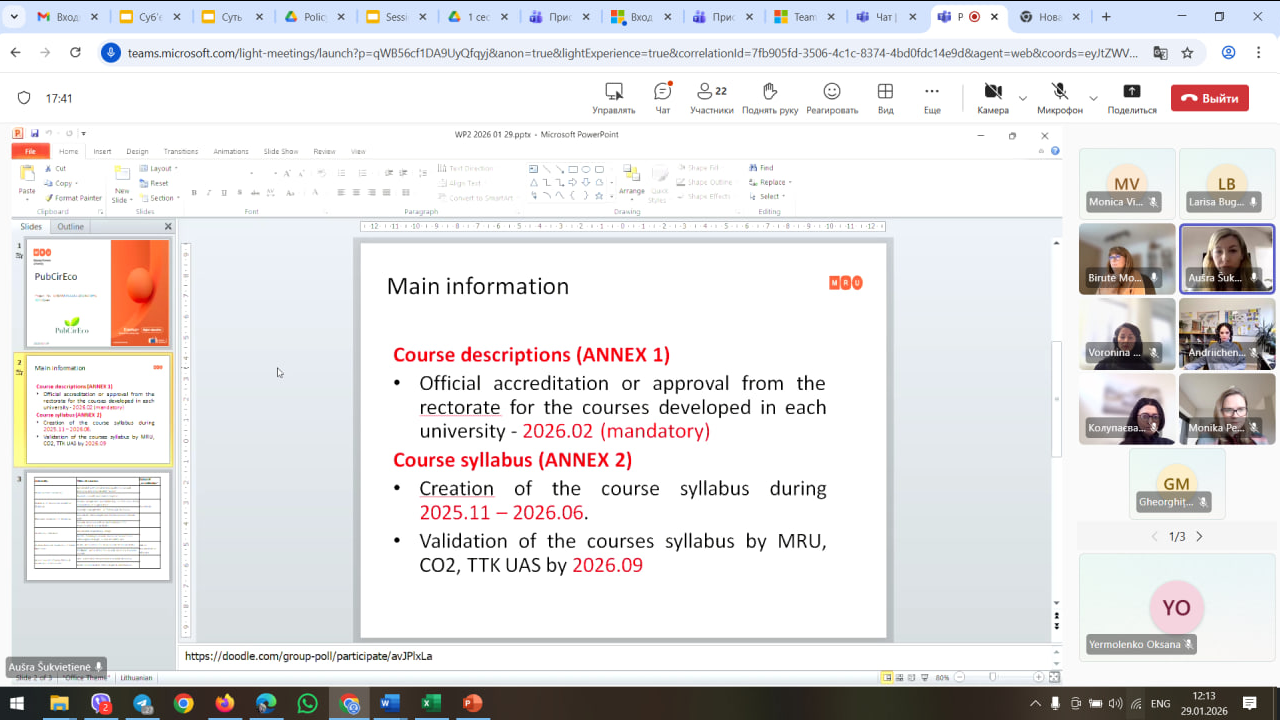Raise your hand in the meeting
The height and width of the screenshot is (720, 1280).
pos(769,98)
